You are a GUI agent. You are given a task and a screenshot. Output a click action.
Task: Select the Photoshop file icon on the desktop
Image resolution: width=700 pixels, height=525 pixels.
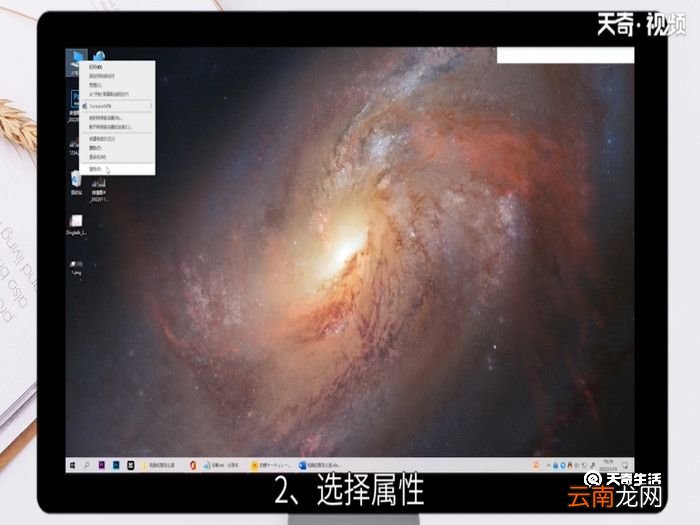[74, 106]
